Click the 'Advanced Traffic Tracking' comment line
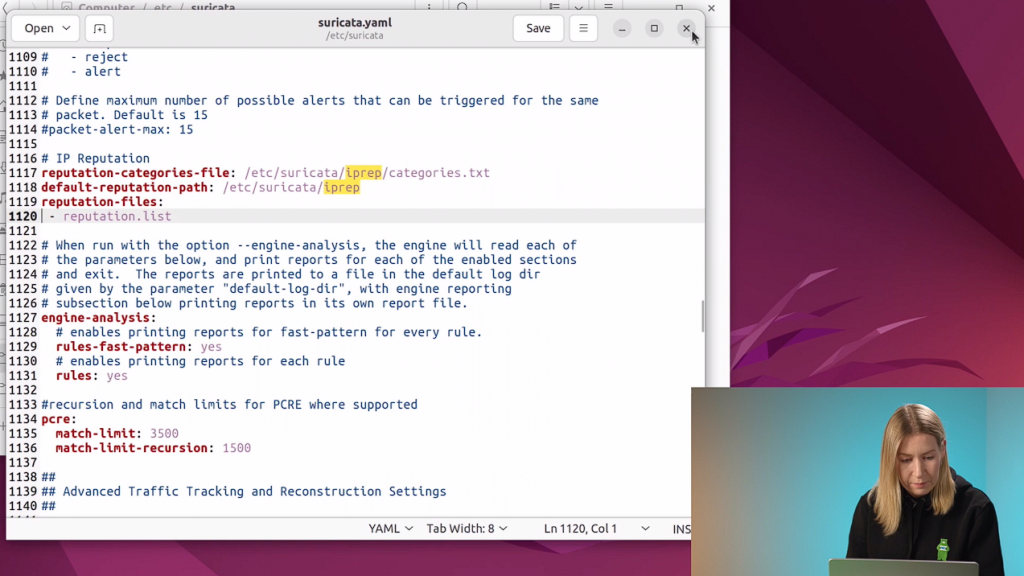1024x576 pixels. 244,492
